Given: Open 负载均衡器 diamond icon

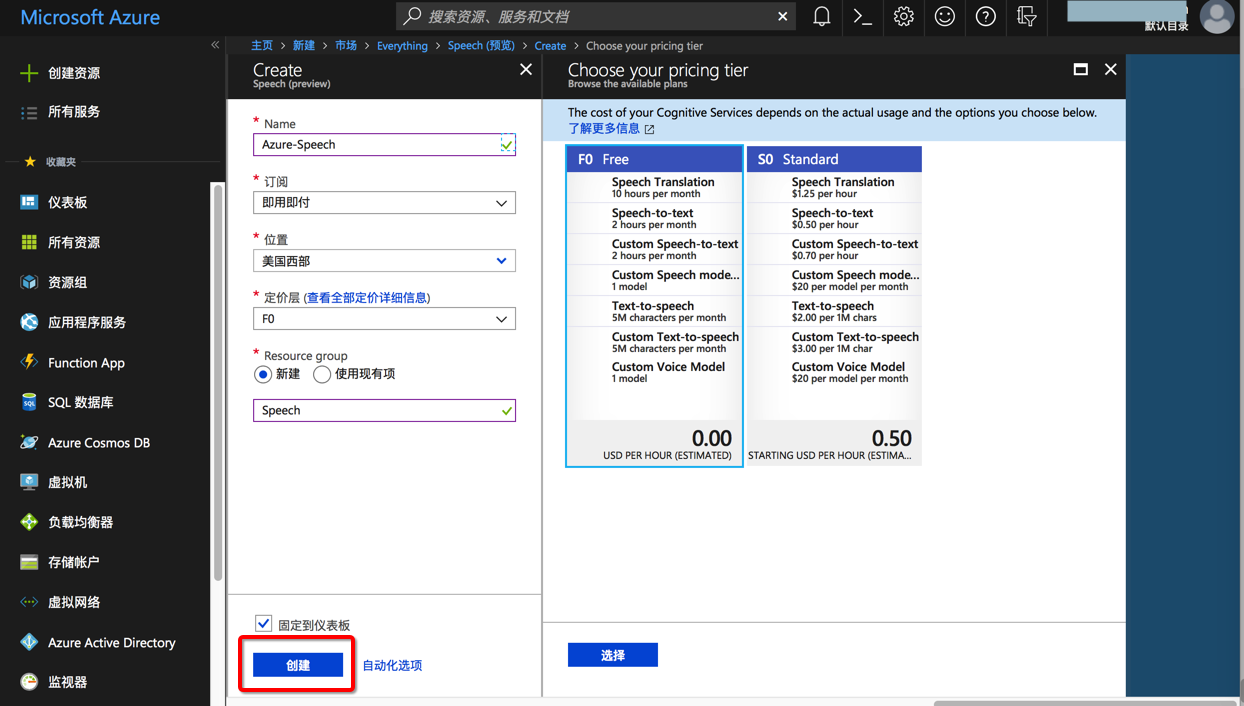Looking at the screenshot, I should (29, 522).
